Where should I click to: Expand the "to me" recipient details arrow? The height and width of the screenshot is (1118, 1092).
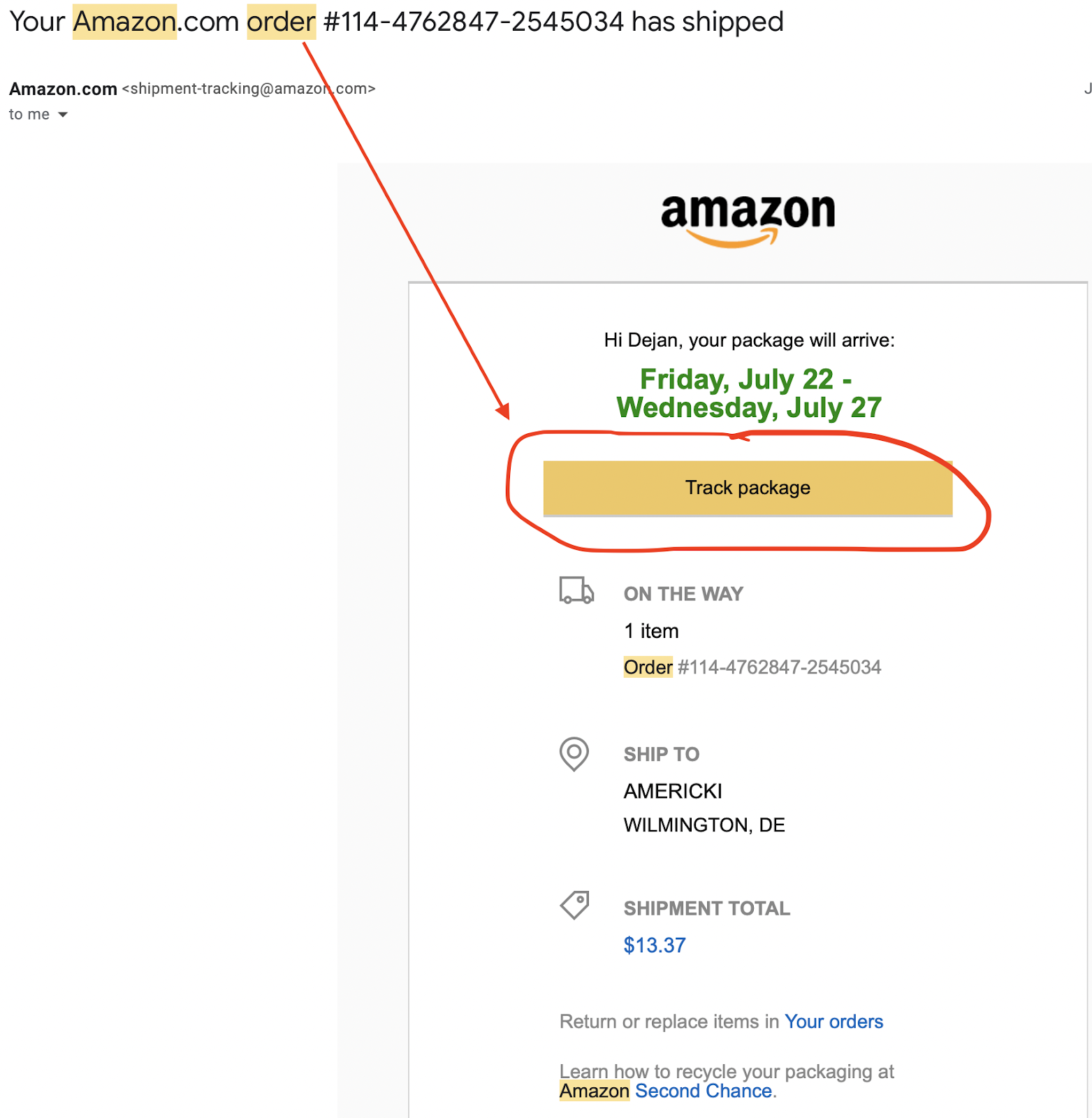(63, 115)
